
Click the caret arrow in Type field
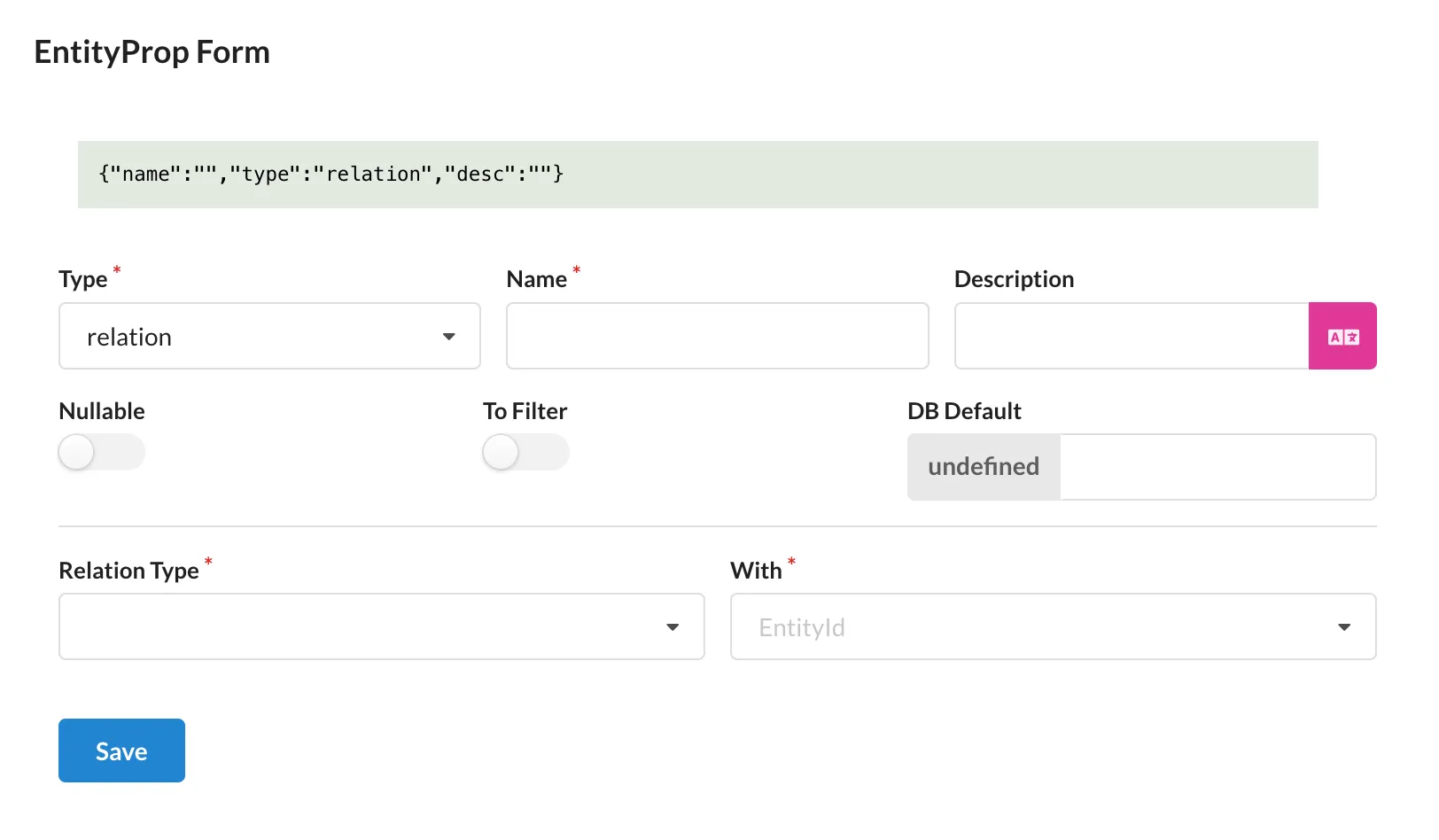pos(448,337)
